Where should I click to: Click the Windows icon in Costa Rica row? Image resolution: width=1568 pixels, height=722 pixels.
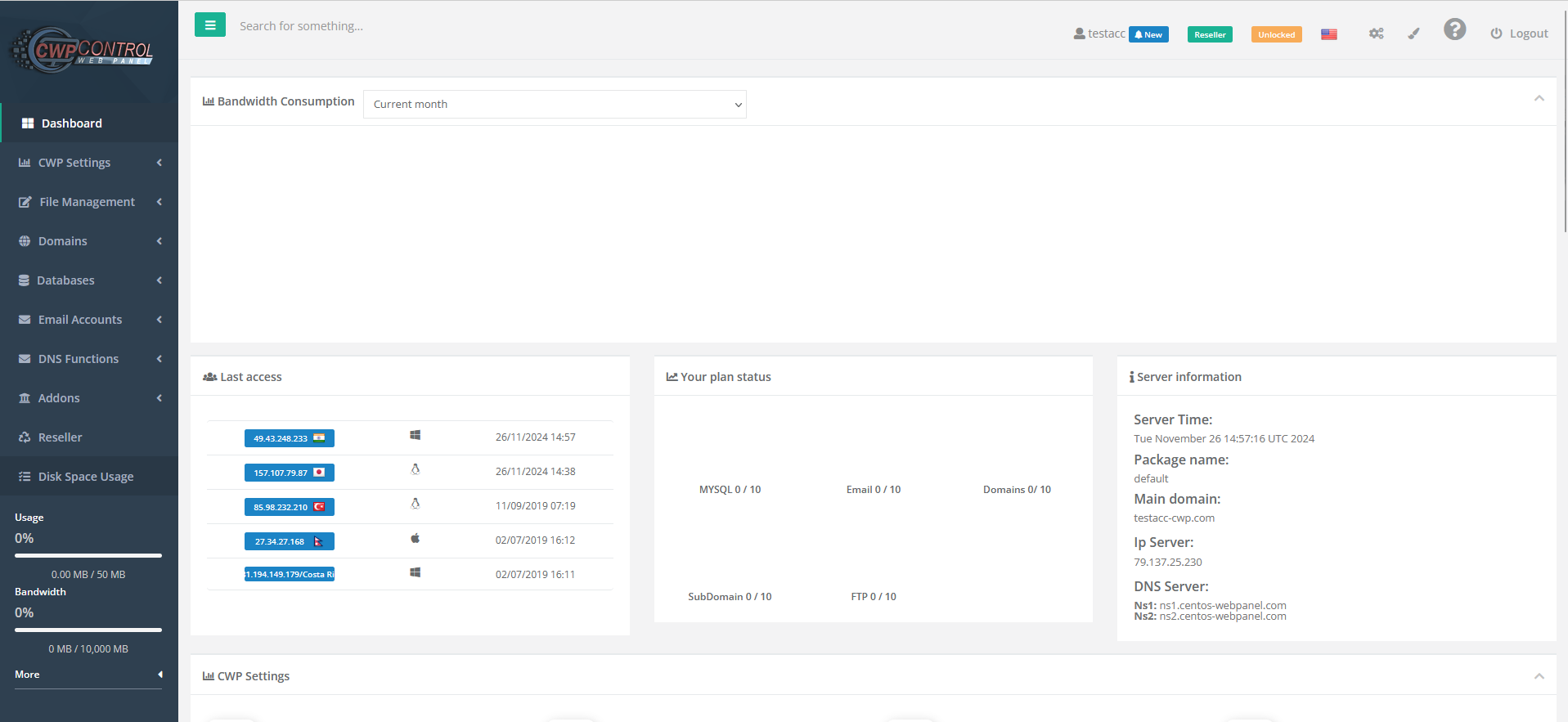point(416,573)
